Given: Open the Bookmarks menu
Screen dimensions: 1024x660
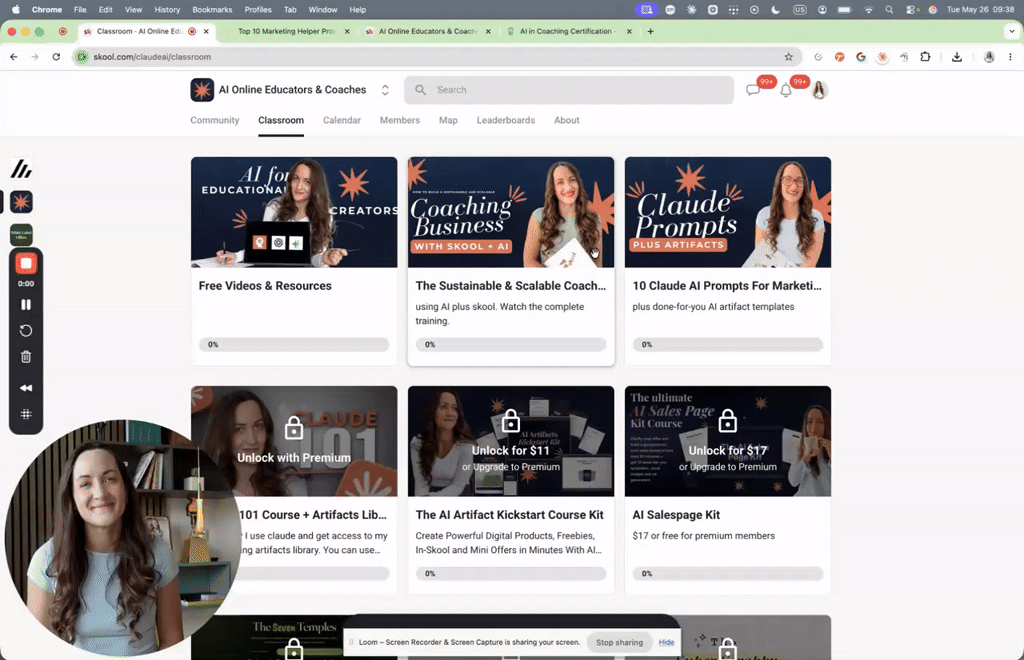Looking at the screenshot, I should (212, 10).
